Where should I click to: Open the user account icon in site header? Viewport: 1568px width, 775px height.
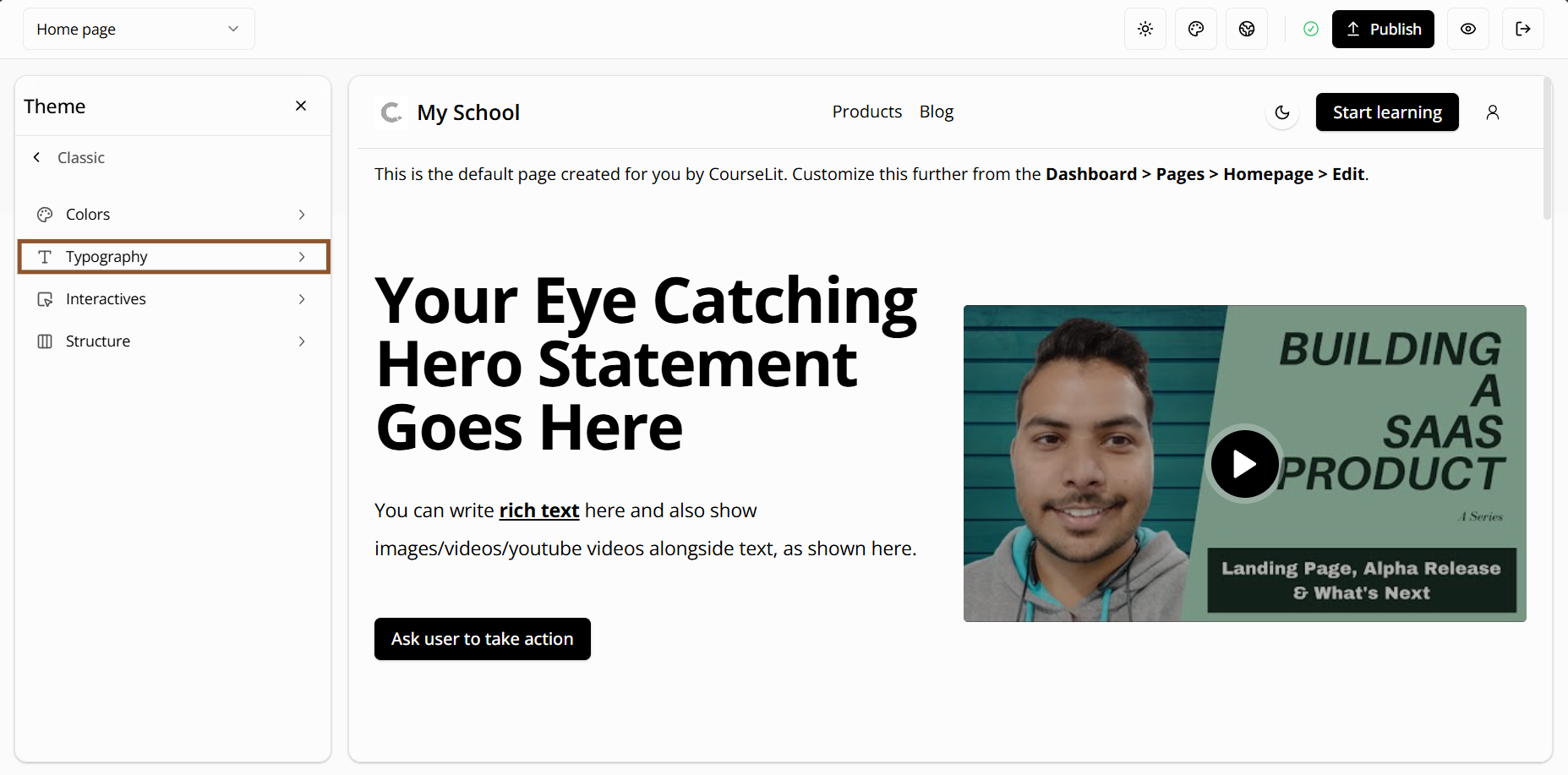tap(1493, 112)
